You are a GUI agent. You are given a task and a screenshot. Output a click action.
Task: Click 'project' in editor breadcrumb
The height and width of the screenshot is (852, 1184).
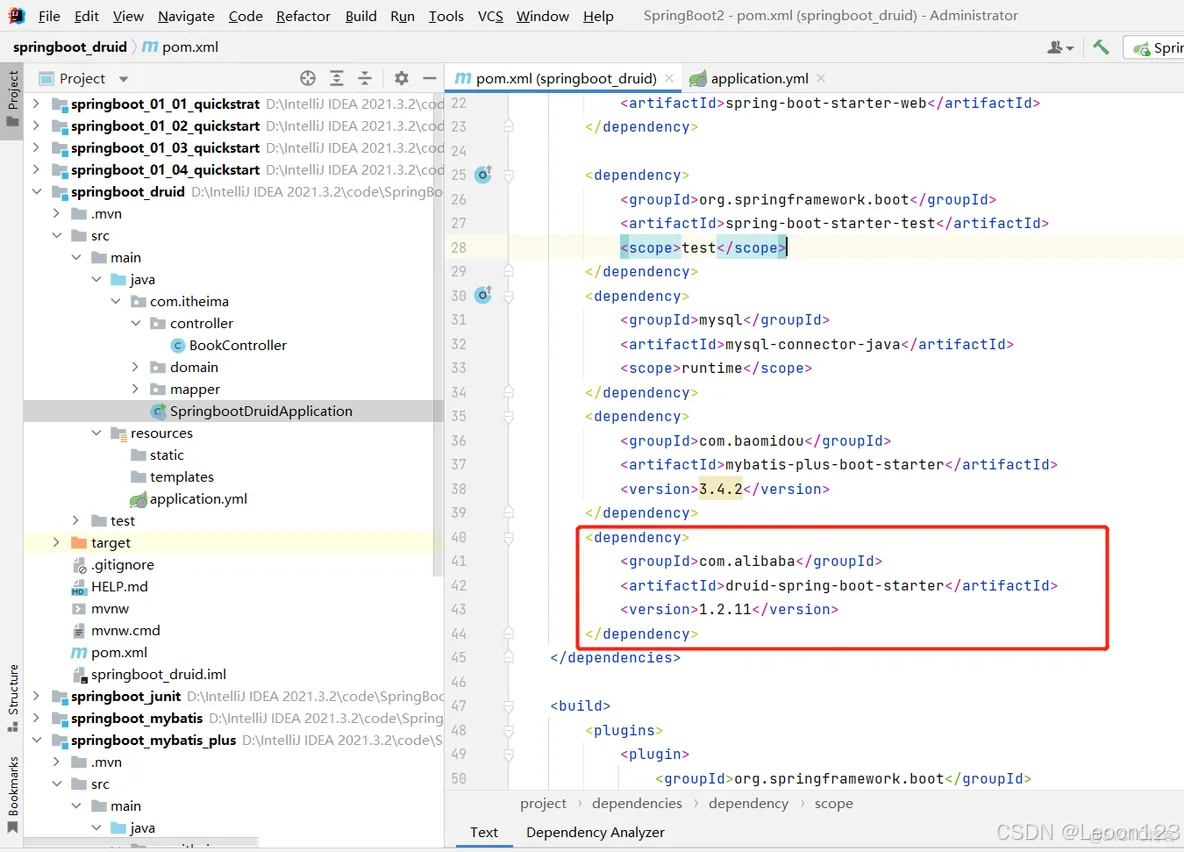pyautogui.click(x=543, y=803)
